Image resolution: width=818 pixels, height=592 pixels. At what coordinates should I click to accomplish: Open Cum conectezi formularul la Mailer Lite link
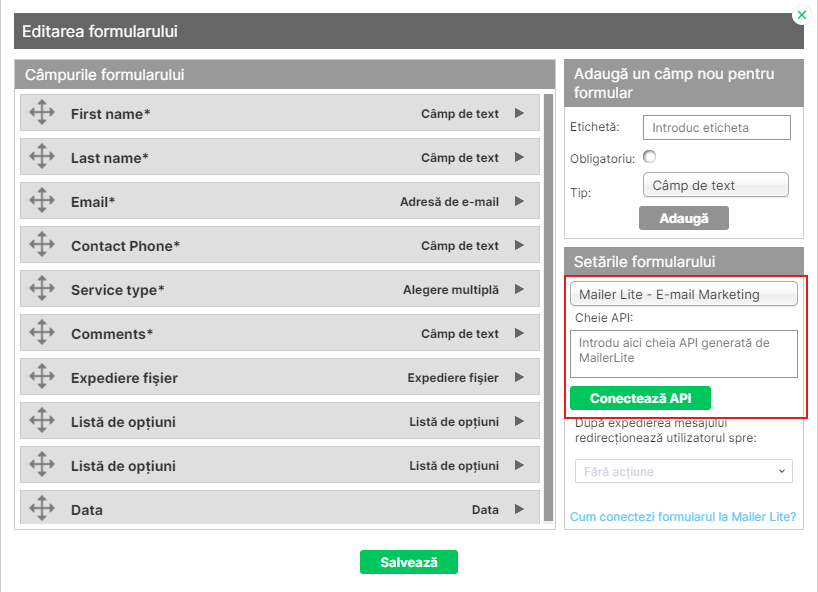(x=682, y=517)
